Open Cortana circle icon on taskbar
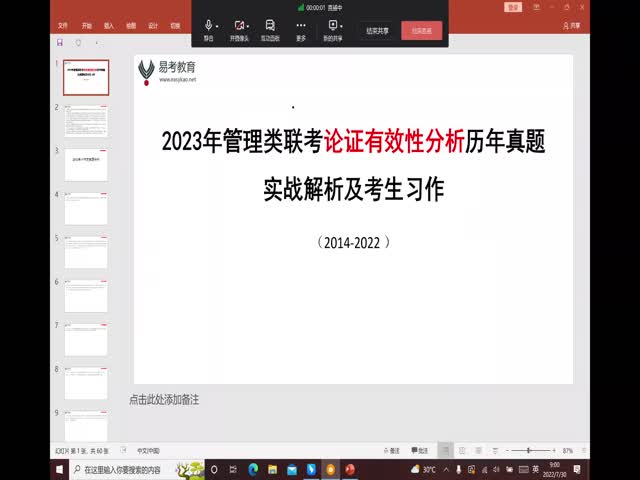The width and height of the screenshot is (640, 480). (x=214, y=470)
